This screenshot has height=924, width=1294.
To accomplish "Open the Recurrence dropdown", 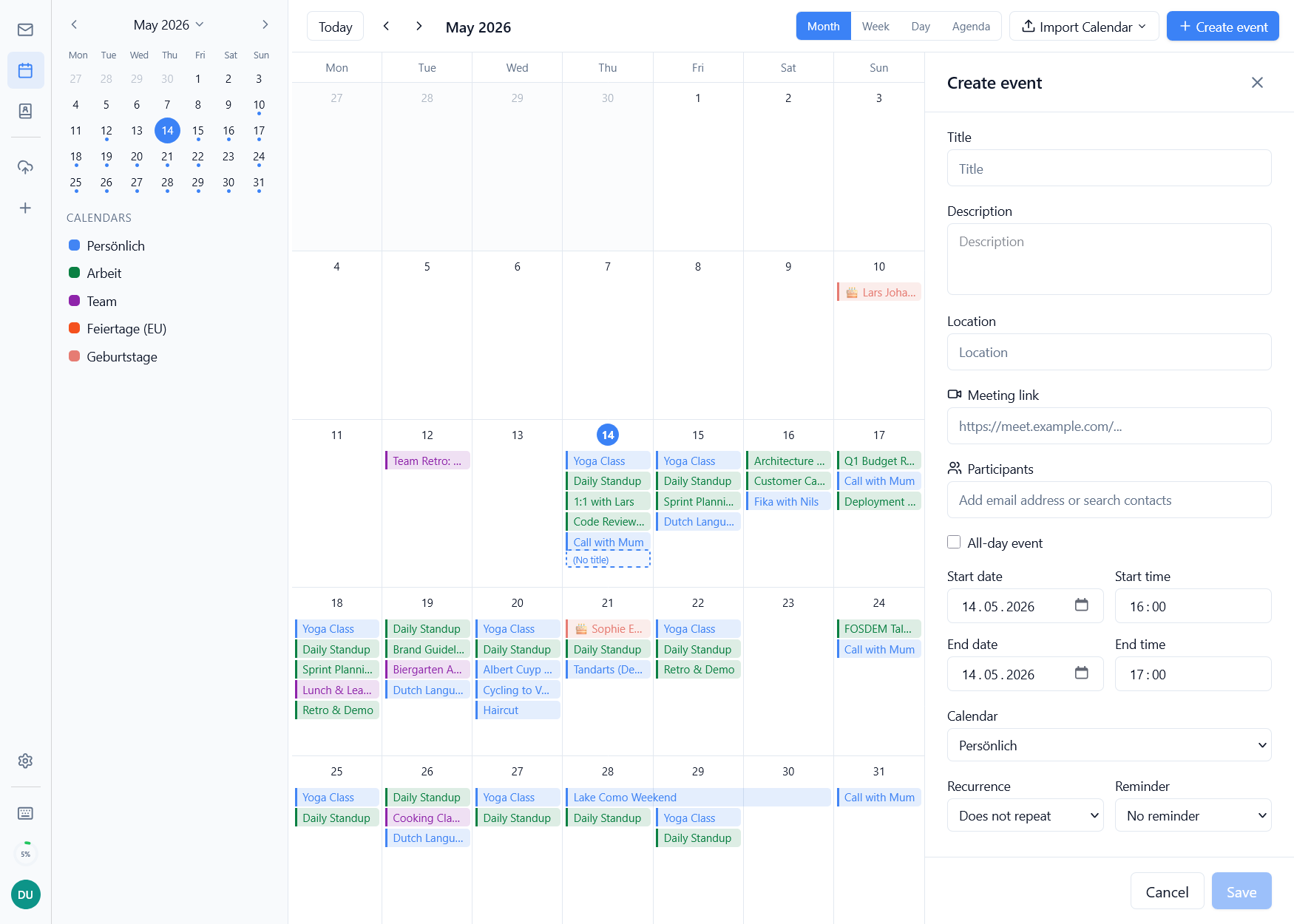I will pos(1025,815).
